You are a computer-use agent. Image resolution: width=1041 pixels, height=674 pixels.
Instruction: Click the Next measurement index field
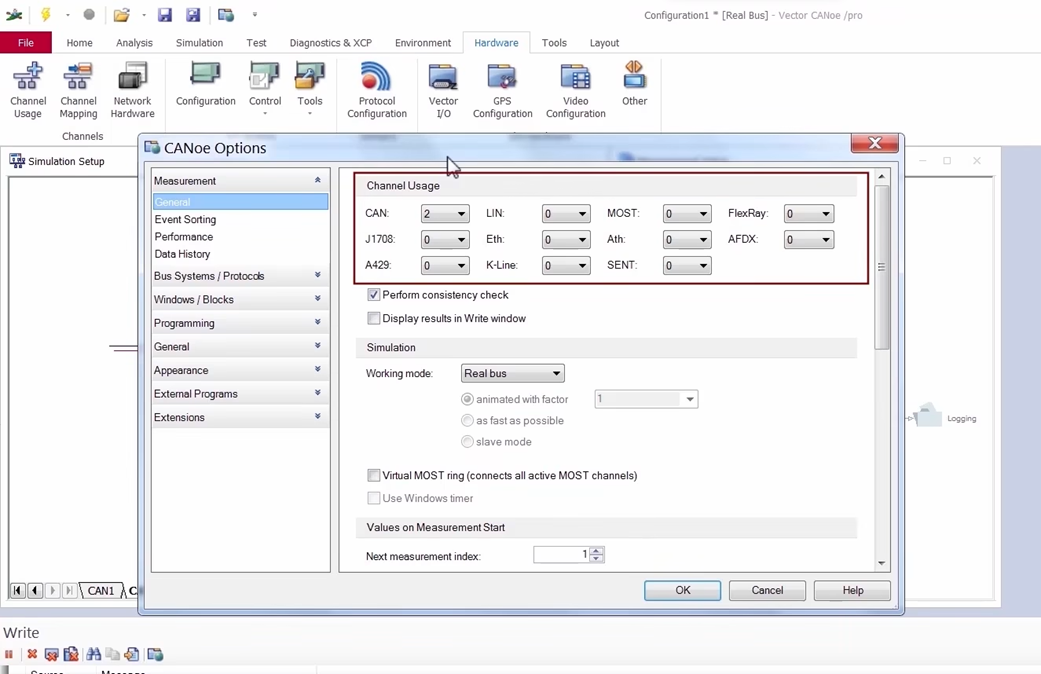[562, 554]
